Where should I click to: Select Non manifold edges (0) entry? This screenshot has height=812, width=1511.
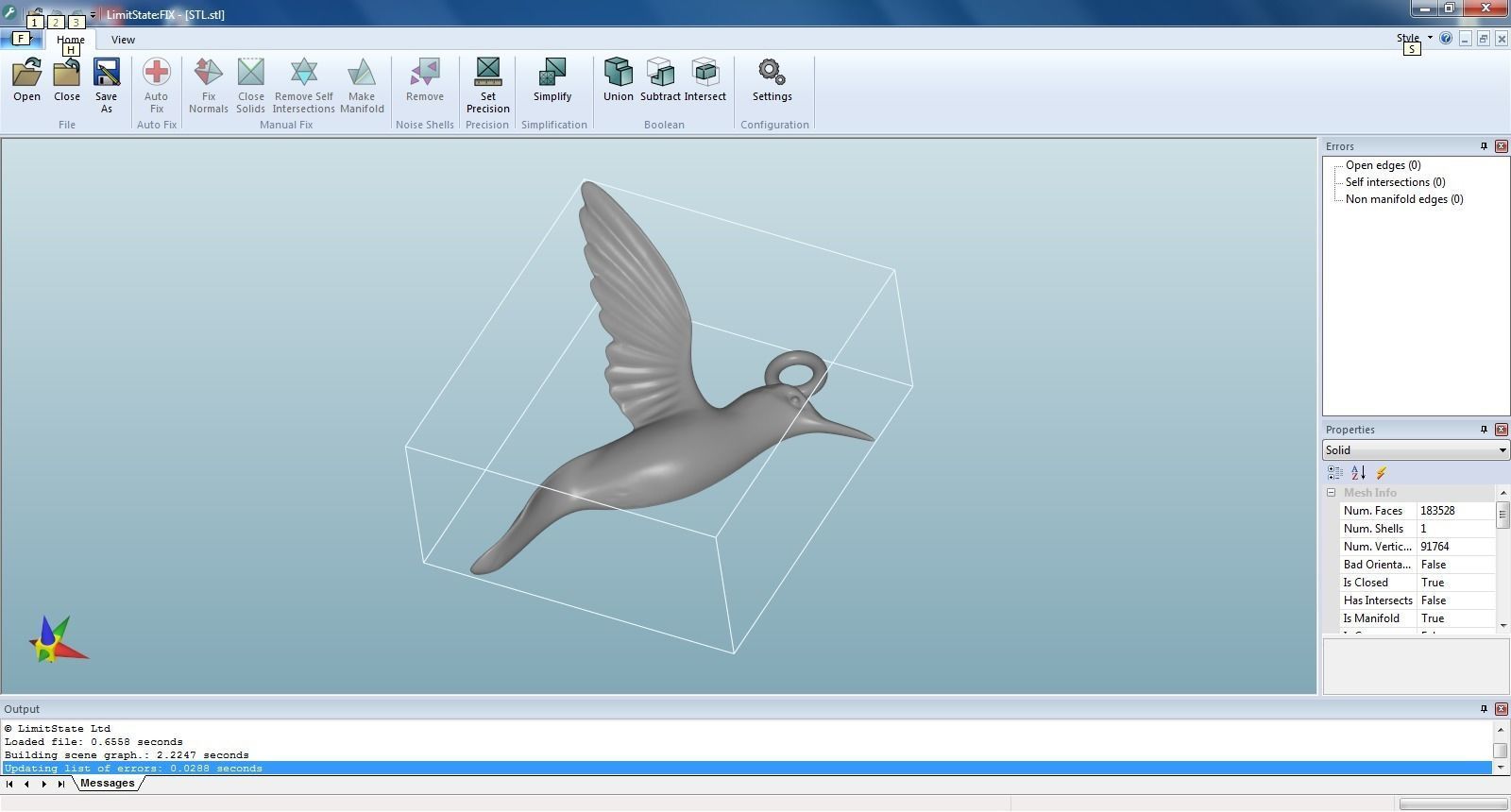click(x=1404, y=199)
